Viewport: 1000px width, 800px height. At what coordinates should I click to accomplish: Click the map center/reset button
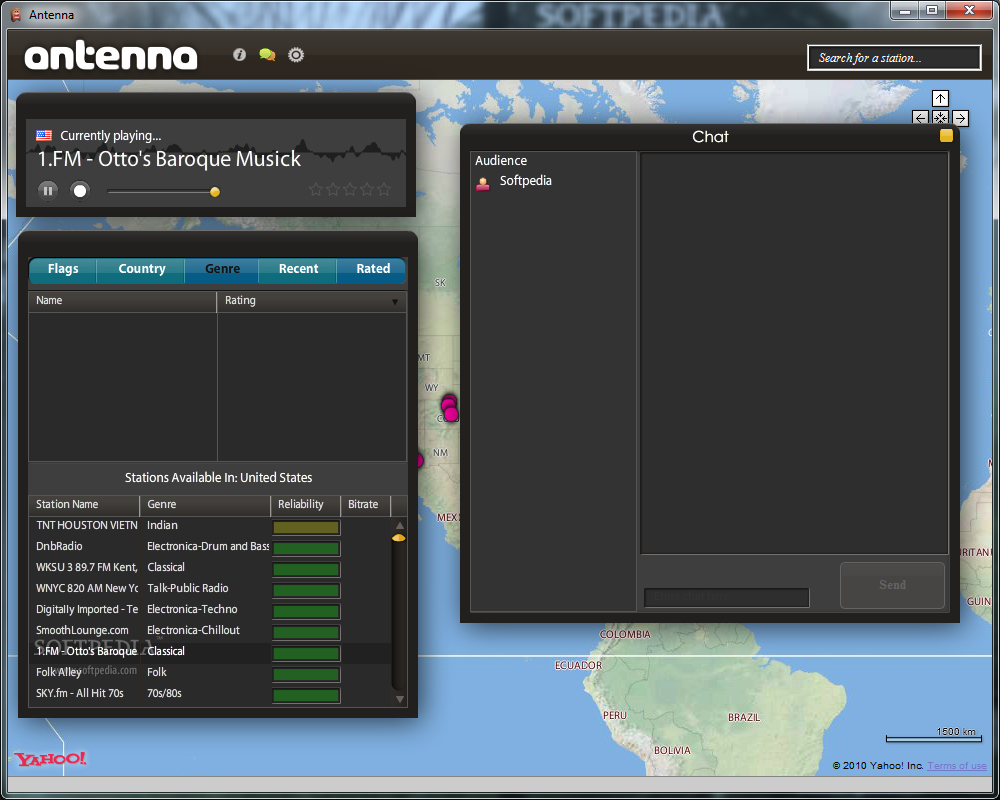click(x=940, y=118)
